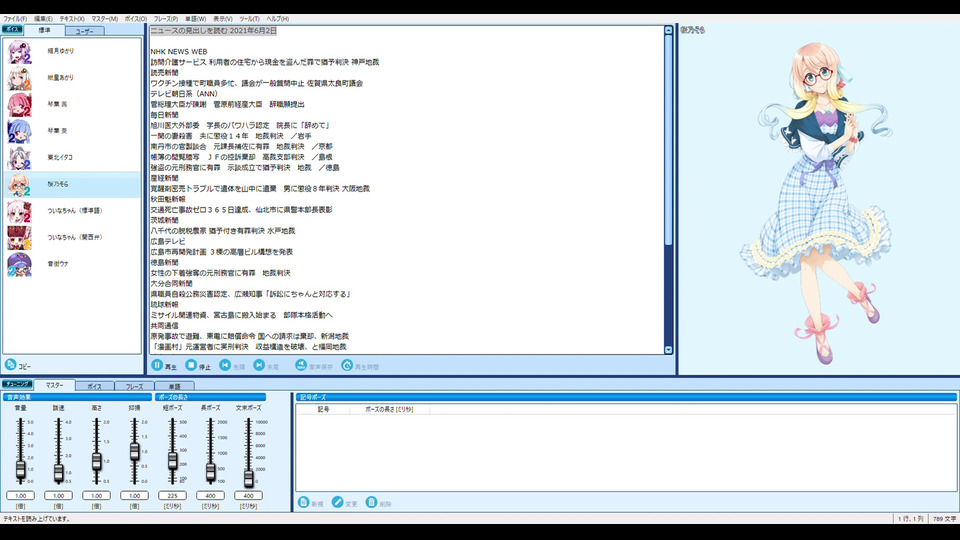The width and height of the screenshot is (960, 540).
Task: Open the 表示(V) menu
Action: tap(222, 19)
